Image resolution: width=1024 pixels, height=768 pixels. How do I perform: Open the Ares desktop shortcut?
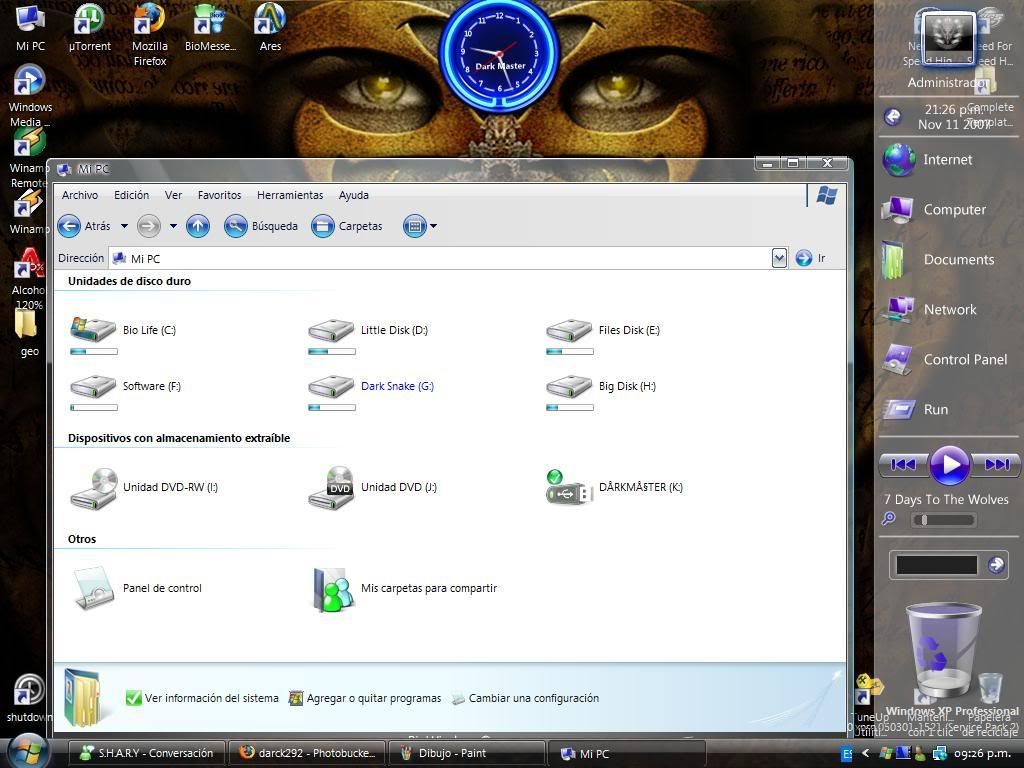pos(270,27)
